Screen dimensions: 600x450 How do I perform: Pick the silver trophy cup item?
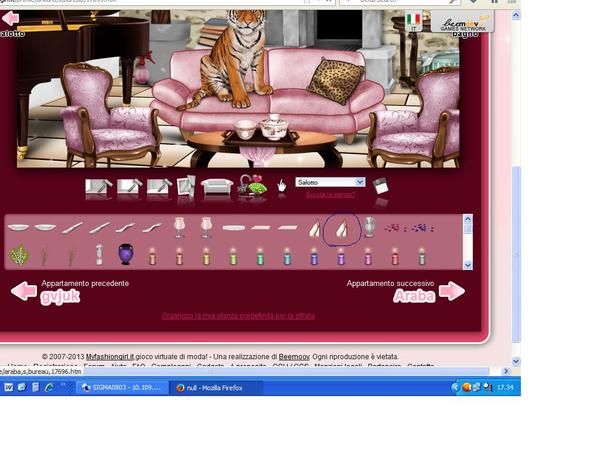(369, 228)
